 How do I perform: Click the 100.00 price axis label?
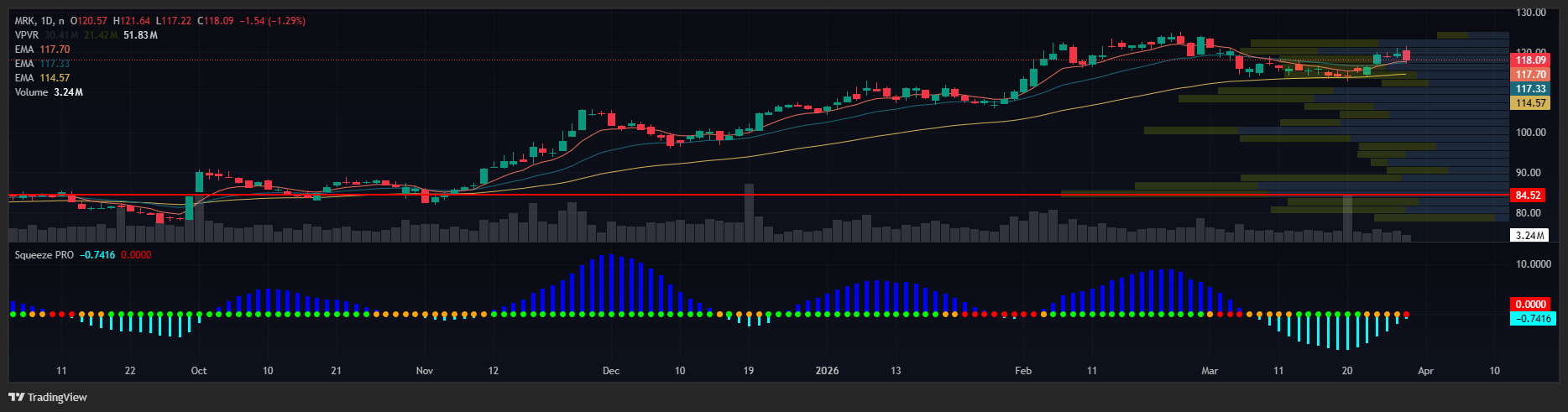click(1531, 133)
